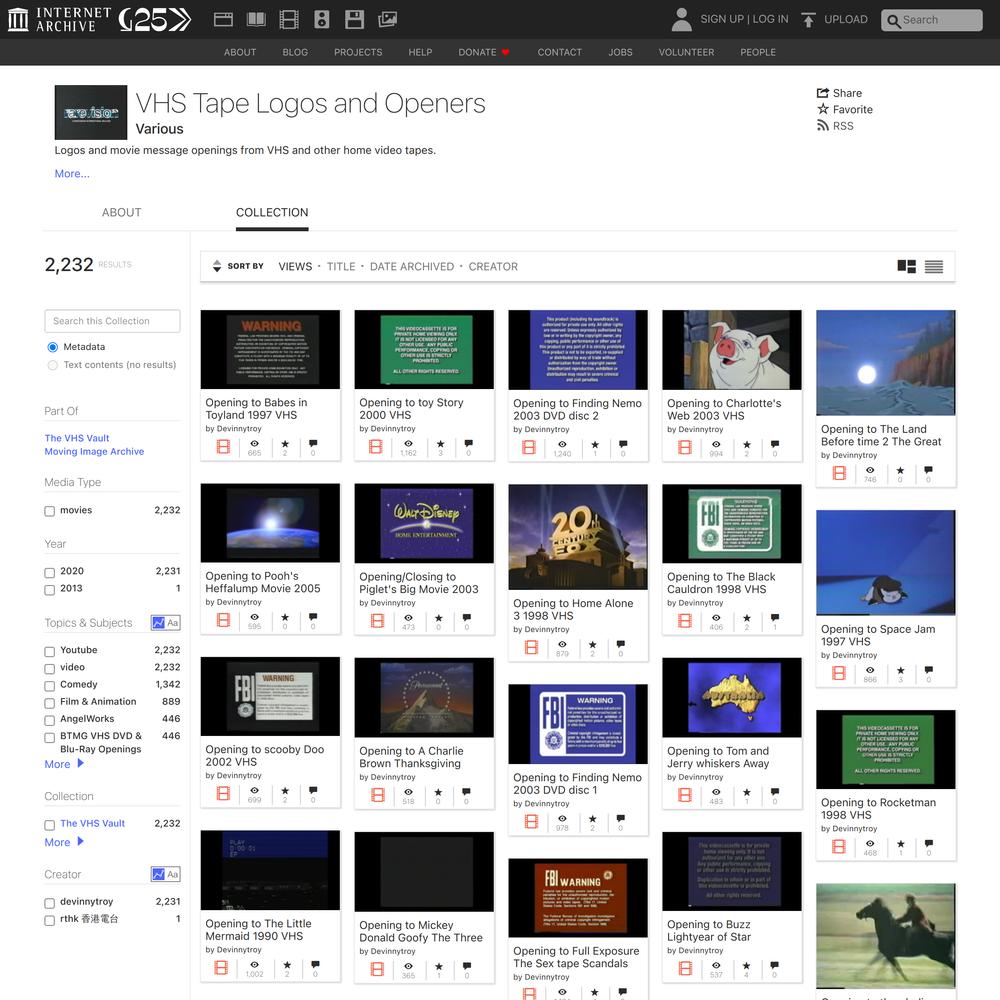
Task: Open HELP in navigation menu
Action: [x=420, y=52]
